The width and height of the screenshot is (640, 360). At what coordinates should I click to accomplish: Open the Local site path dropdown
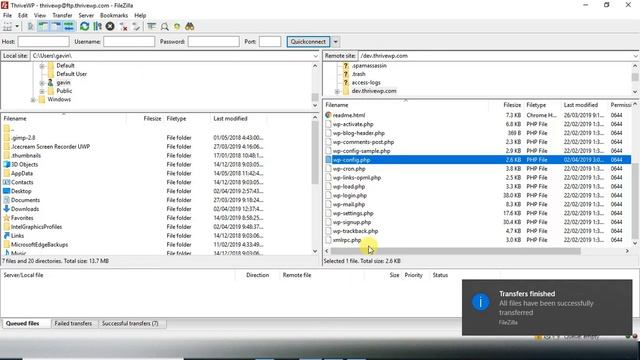coord(316,56)
